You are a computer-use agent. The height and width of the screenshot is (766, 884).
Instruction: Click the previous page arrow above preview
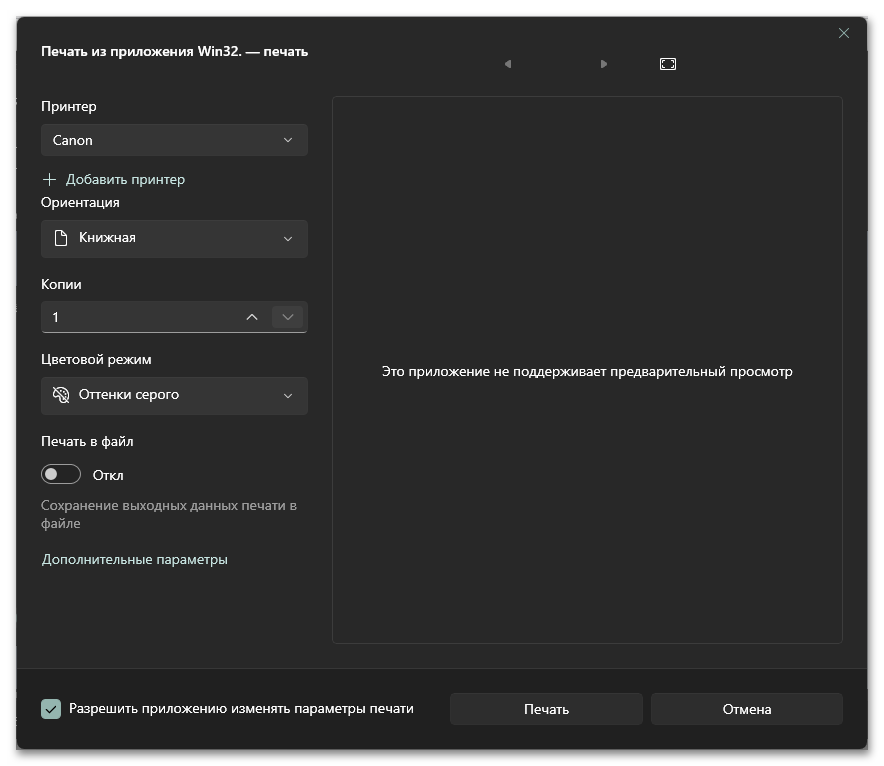pyautogui.click(x=508, y=64)
